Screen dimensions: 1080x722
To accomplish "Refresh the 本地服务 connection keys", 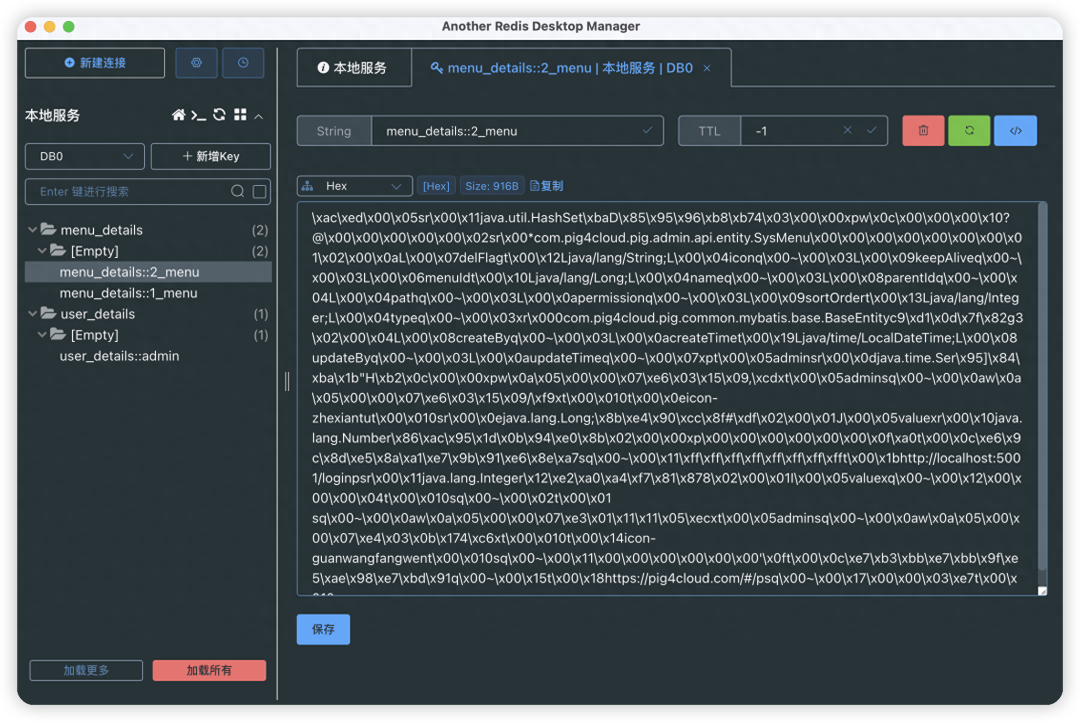I will [x=219, y=115].
